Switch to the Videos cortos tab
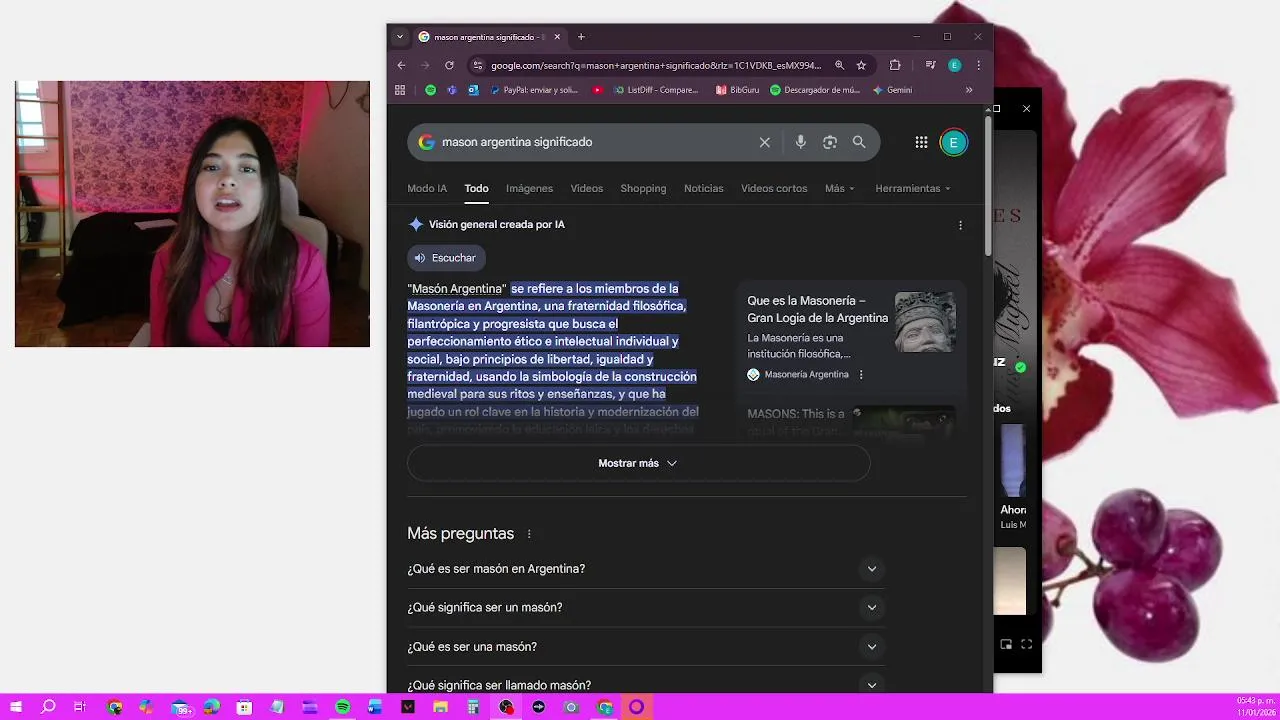The height and width of the screenshot is (720, 1280). tap(774, 188)
